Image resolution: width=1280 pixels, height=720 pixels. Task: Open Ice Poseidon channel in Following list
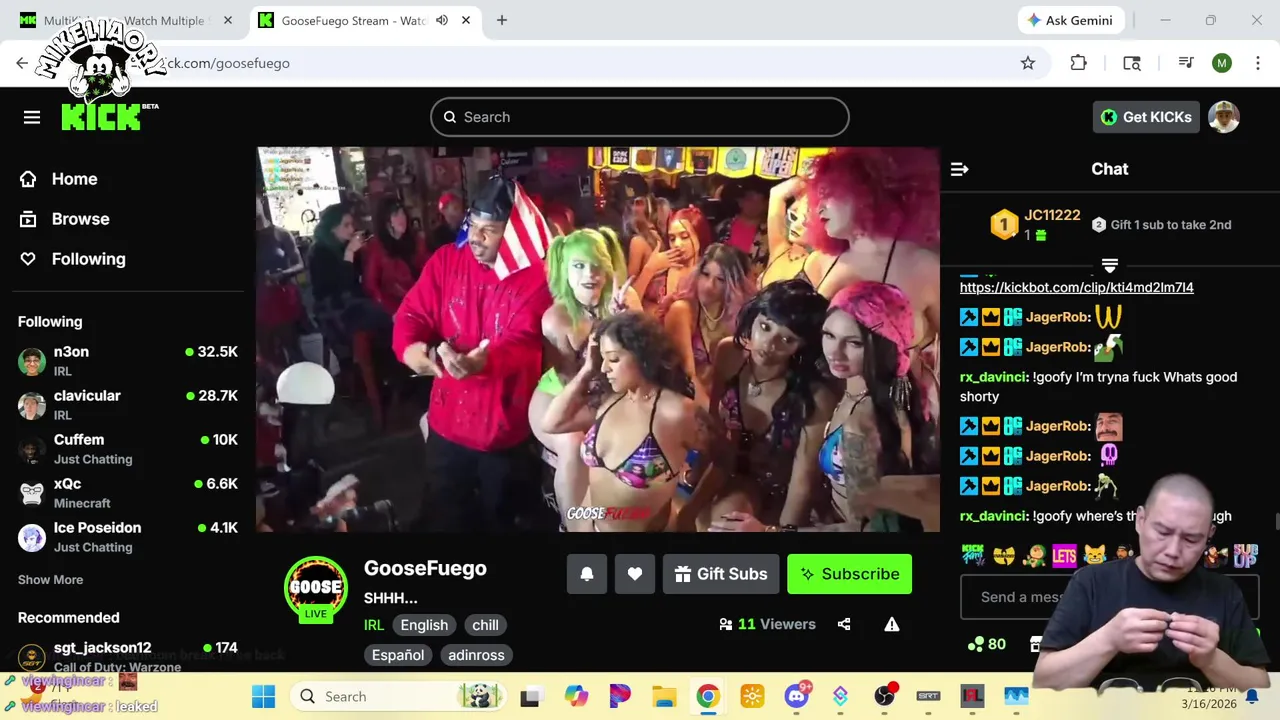128,536
